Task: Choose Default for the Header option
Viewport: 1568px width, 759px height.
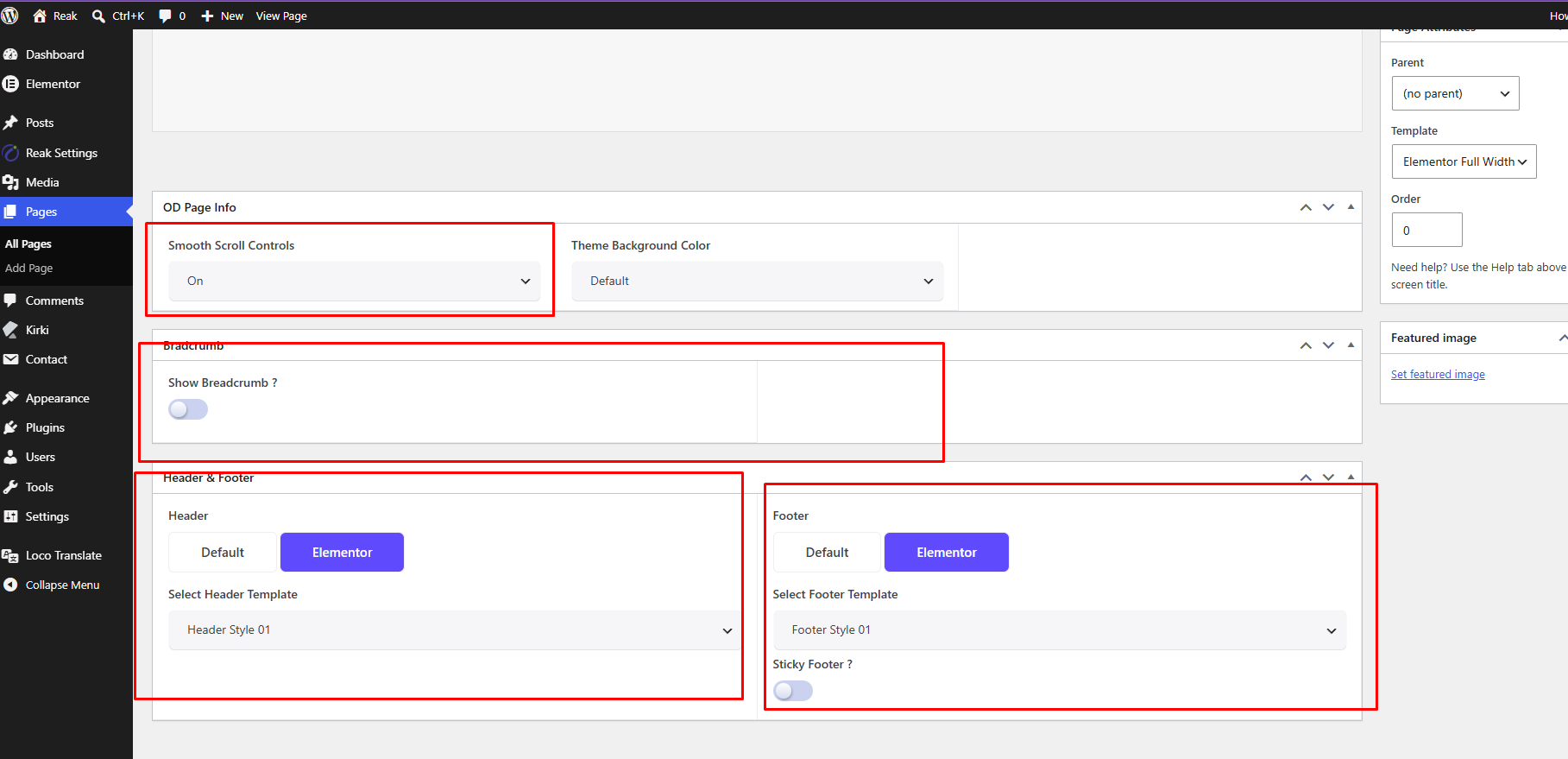Action: pyautogui.click(x=223, y=553)
